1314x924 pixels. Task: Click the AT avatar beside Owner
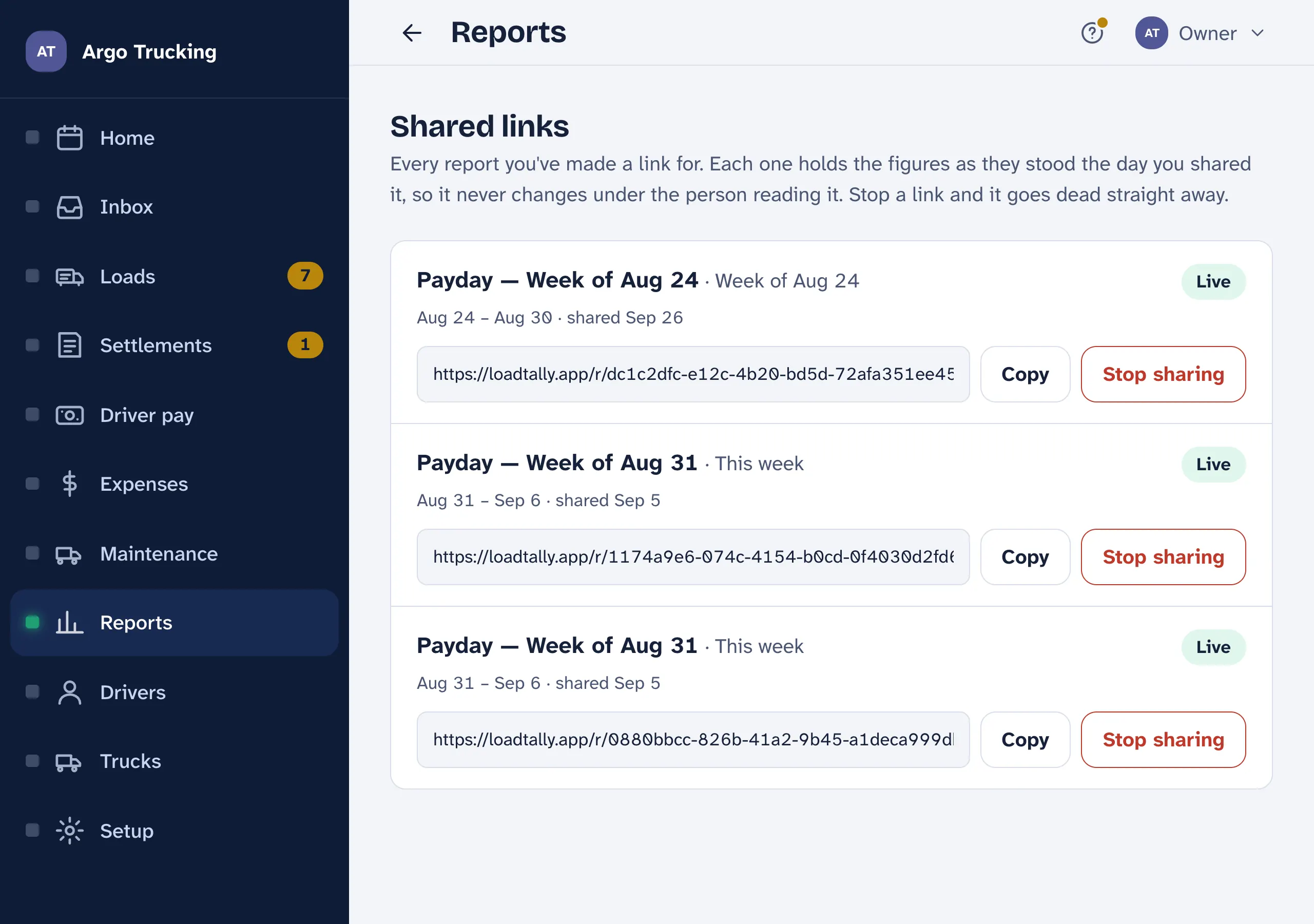click(x=1151, y=33)
